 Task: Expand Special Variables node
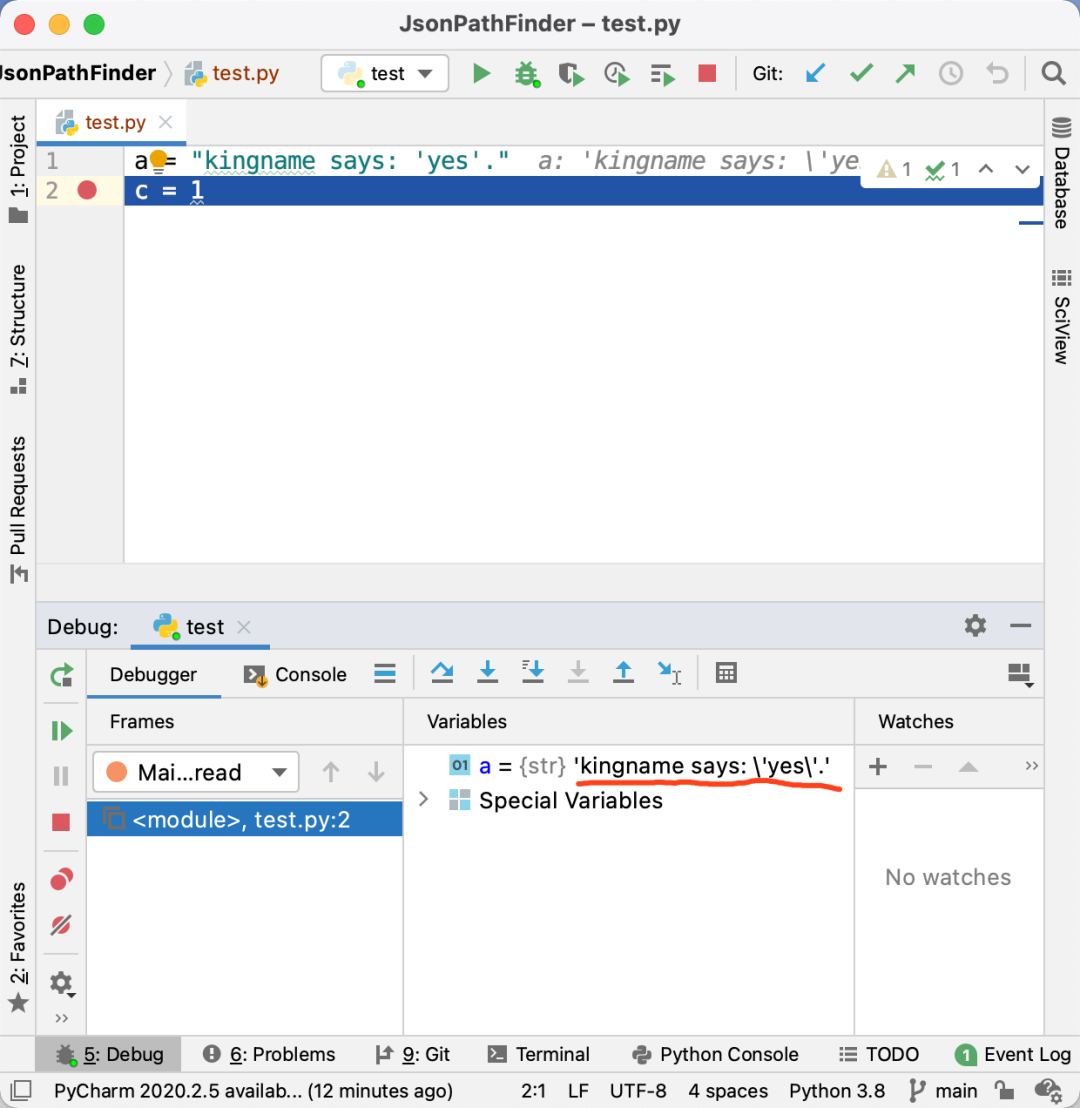[x=423, y=799]
